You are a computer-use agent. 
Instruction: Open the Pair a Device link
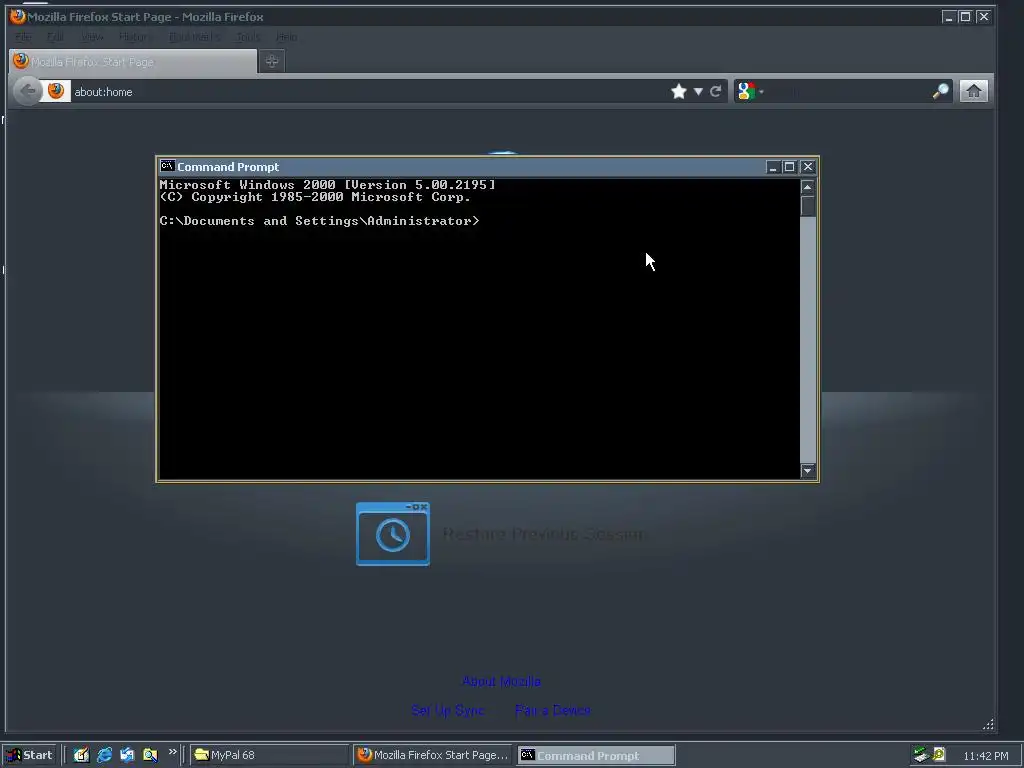[x=552, y=710]
